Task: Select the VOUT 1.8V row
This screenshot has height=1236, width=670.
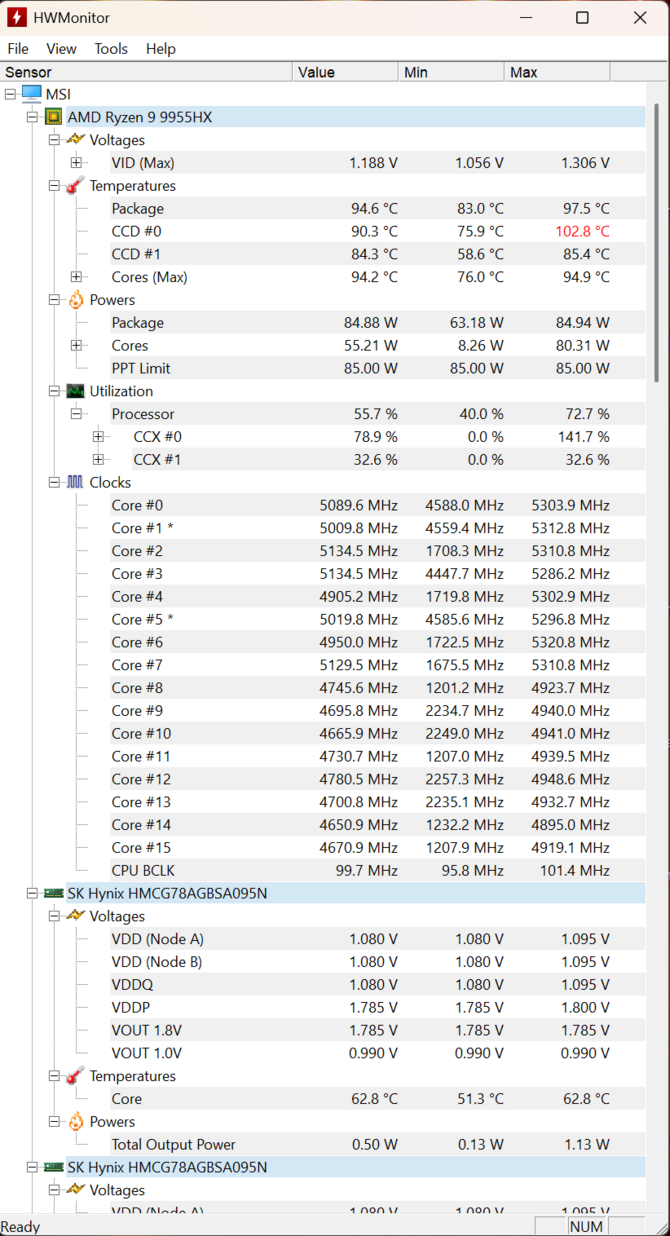Action: click(x=378, y=1030)
